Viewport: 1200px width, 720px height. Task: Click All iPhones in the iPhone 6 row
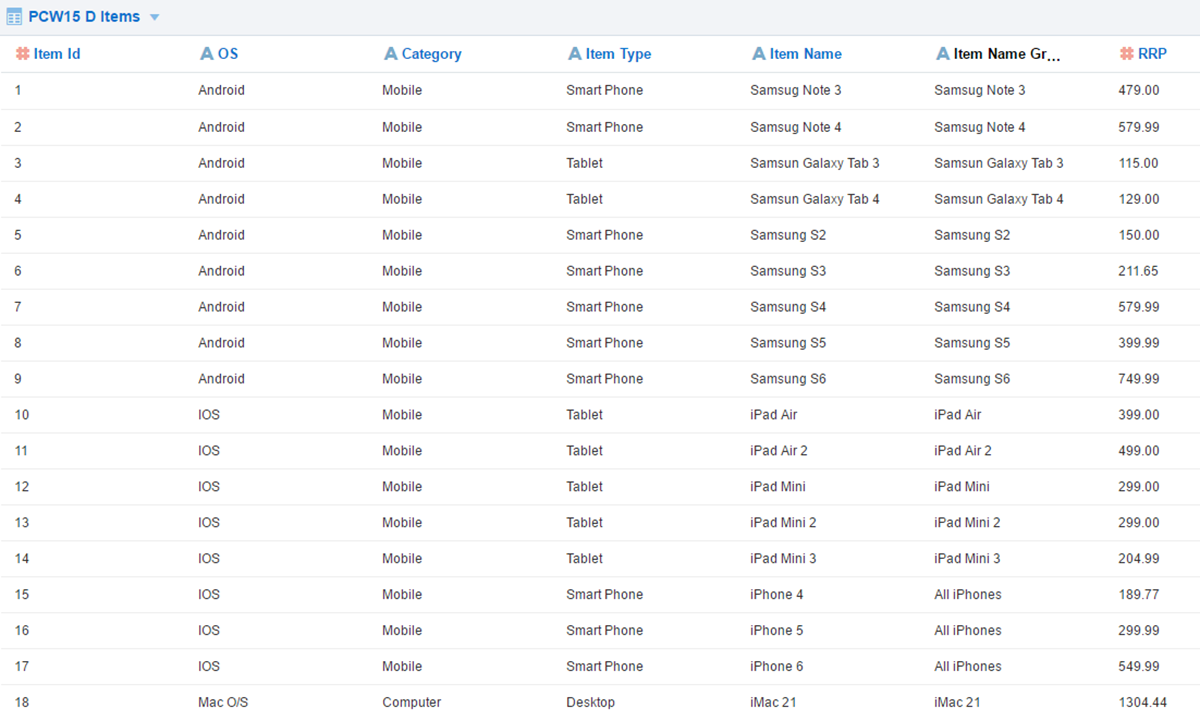[x=968, y=667]
